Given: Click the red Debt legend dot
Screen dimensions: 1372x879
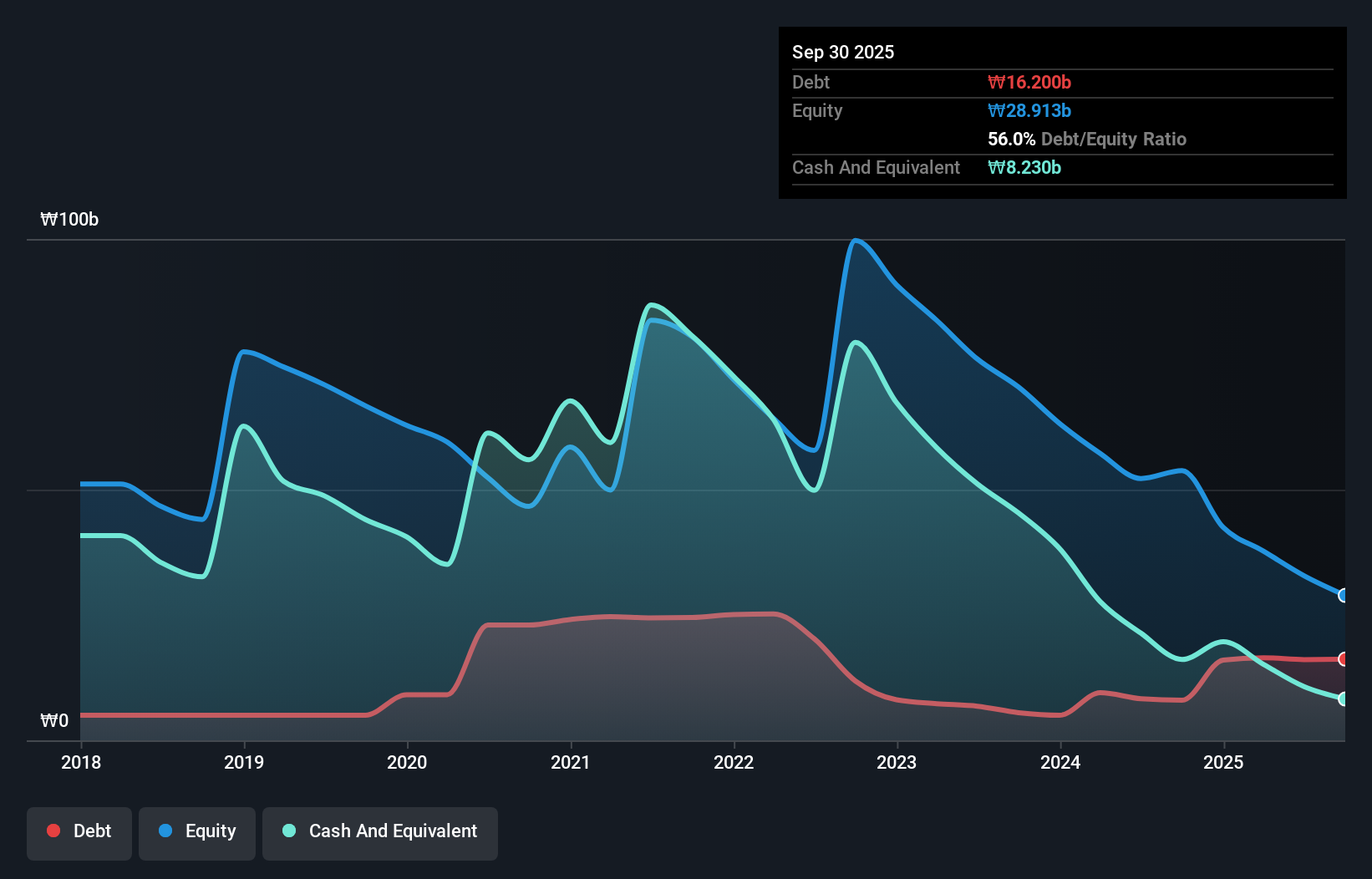Looking at the screenshot, I should pos(53,831).
